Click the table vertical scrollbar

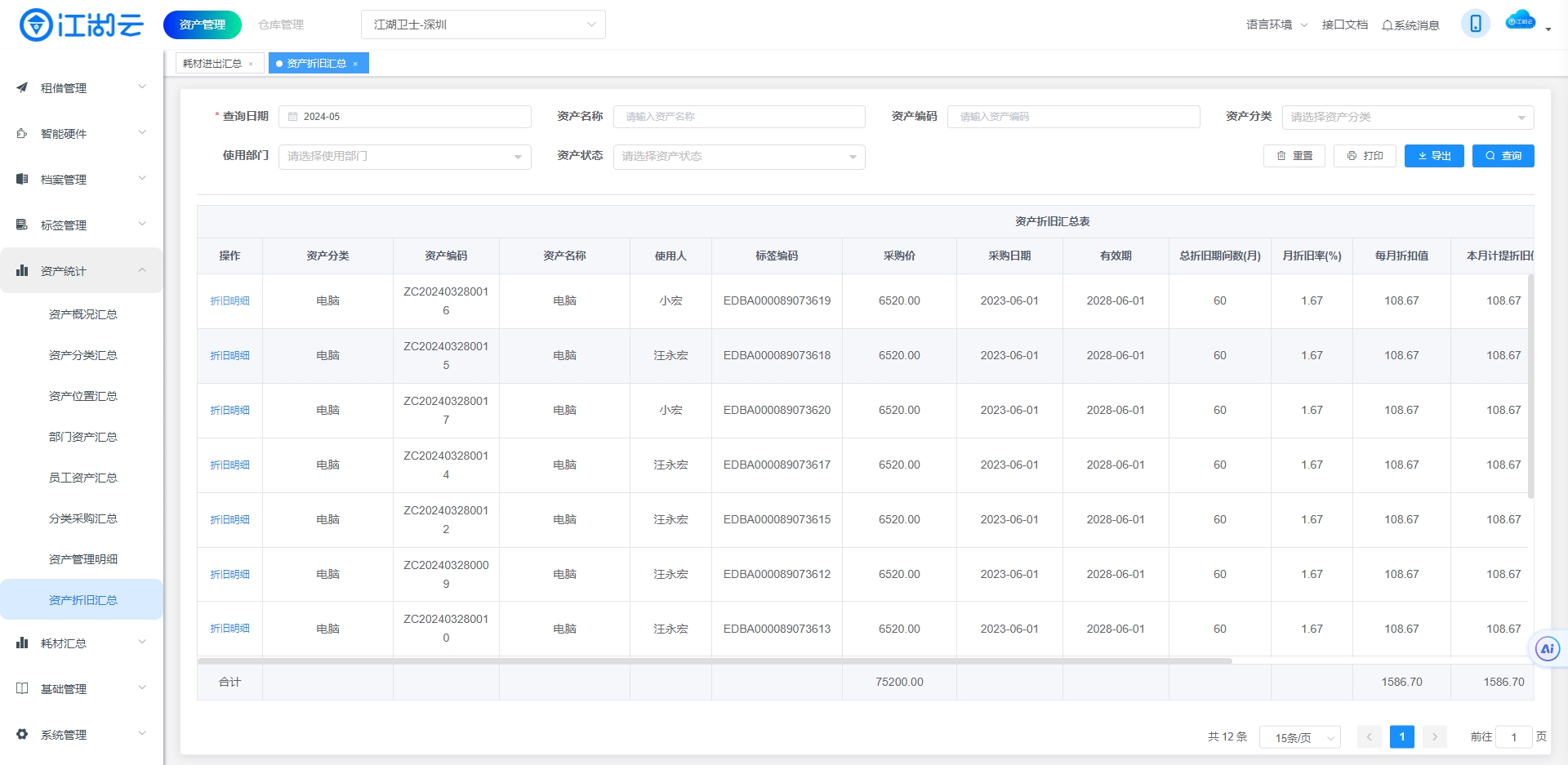point(1530,386)
